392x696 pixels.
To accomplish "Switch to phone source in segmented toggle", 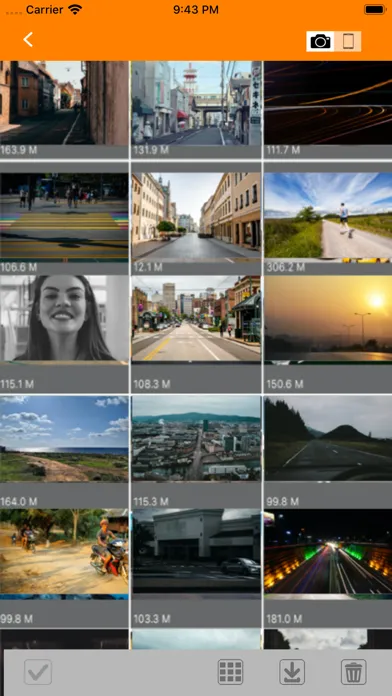I will tap(348, 41).
